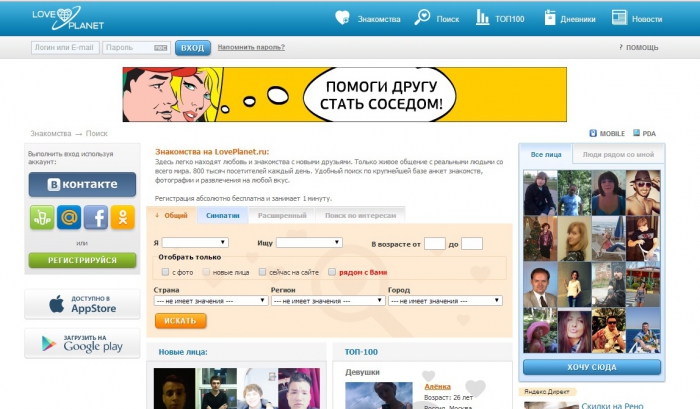Check the 'рядом с Вами' option
Viewport: 700px width, 409px height.
[x=332, y=272]
